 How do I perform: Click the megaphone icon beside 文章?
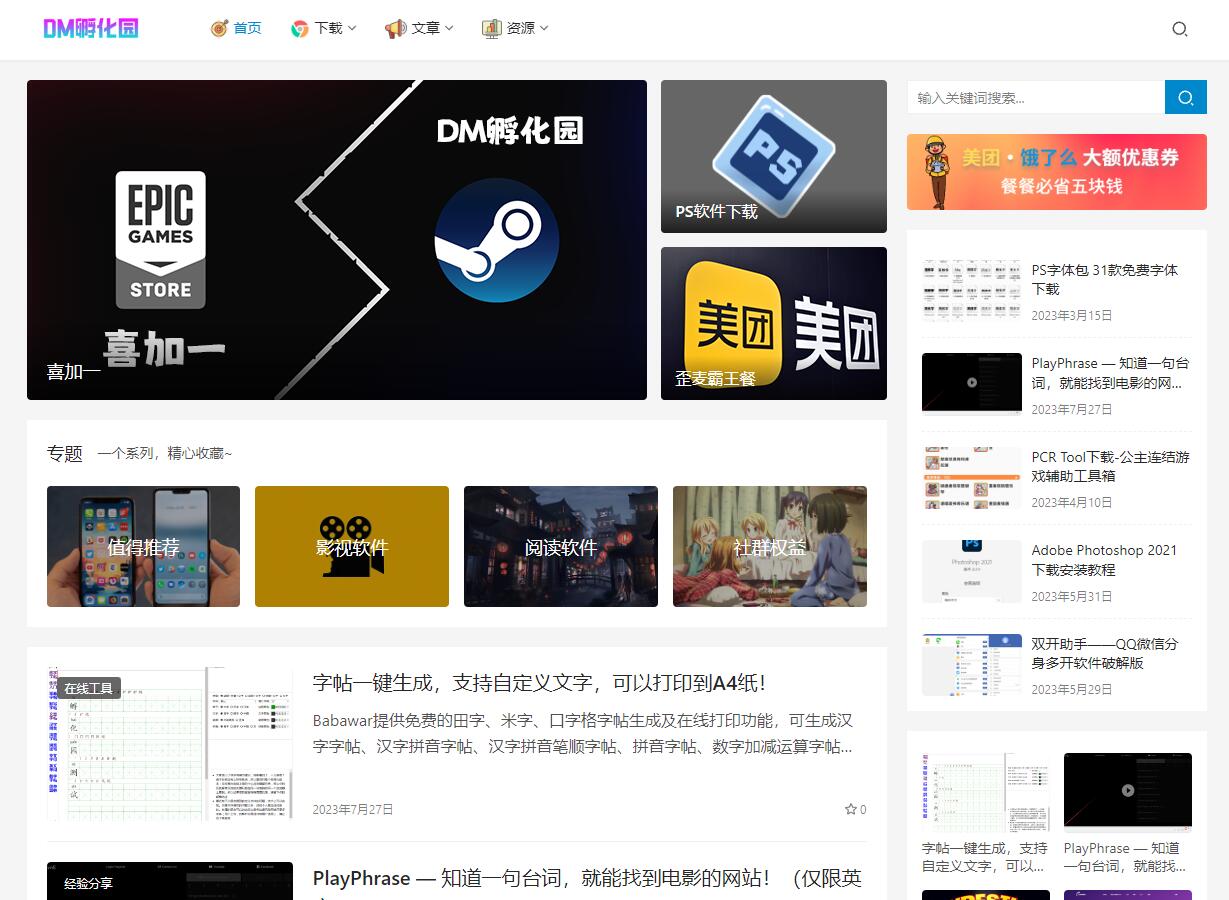click(395, 28)
